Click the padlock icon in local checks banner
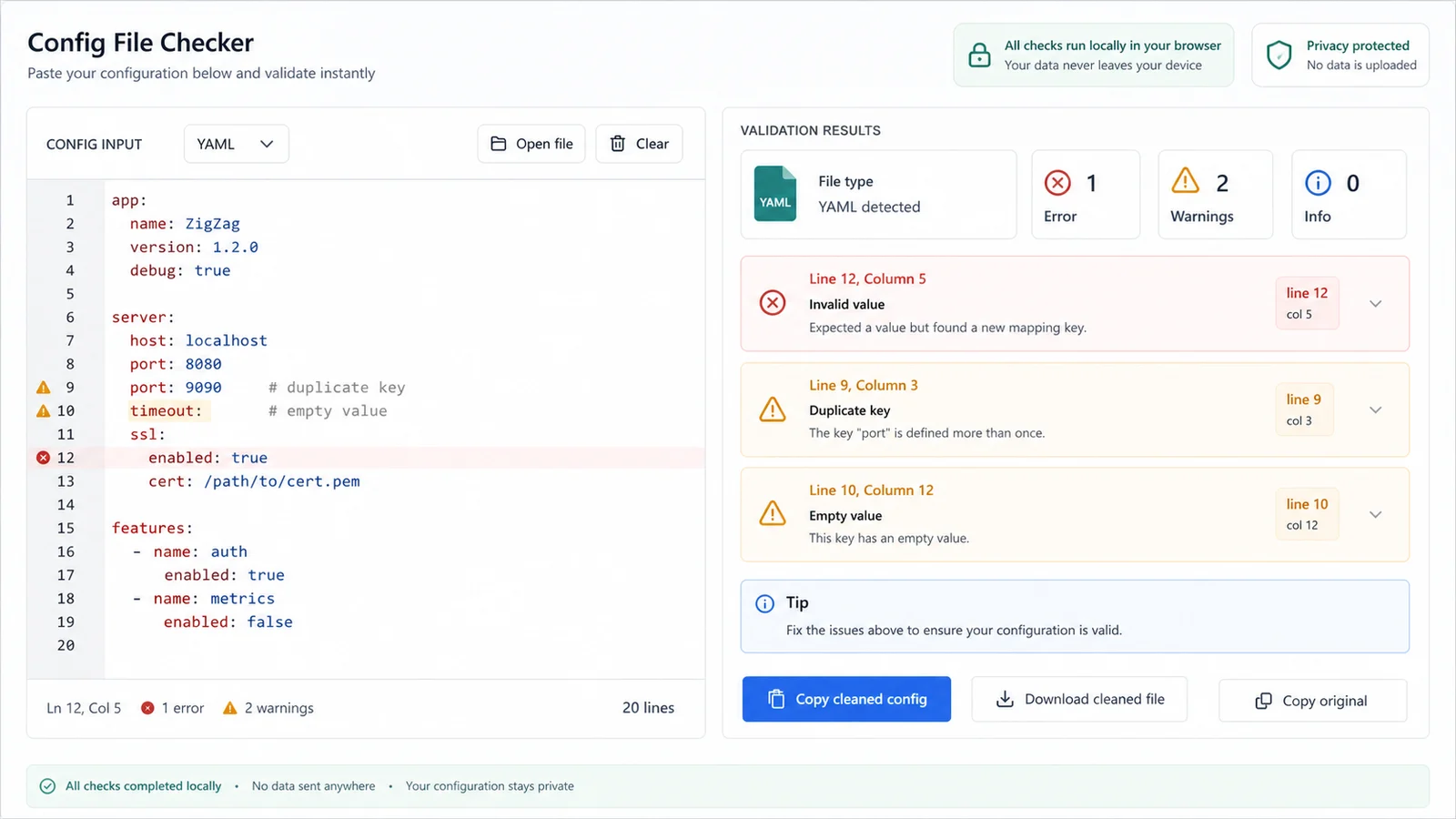The height and width of the screenshot is (819, 1456). tap(979, 55)
